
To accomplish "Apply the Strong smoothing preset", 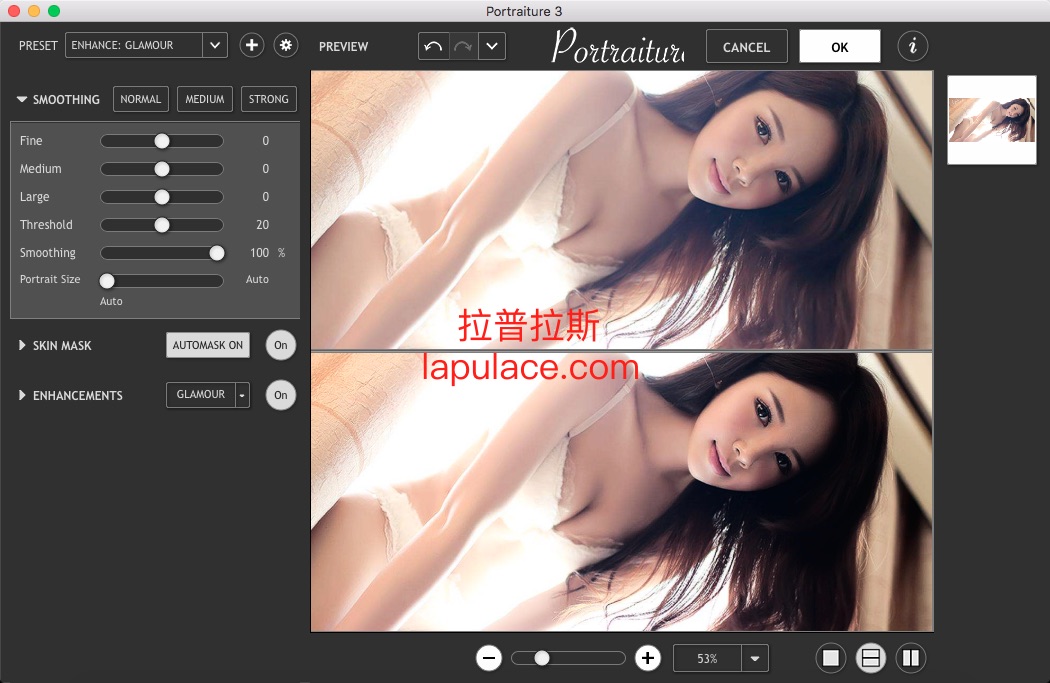I will tap(268, 99).
